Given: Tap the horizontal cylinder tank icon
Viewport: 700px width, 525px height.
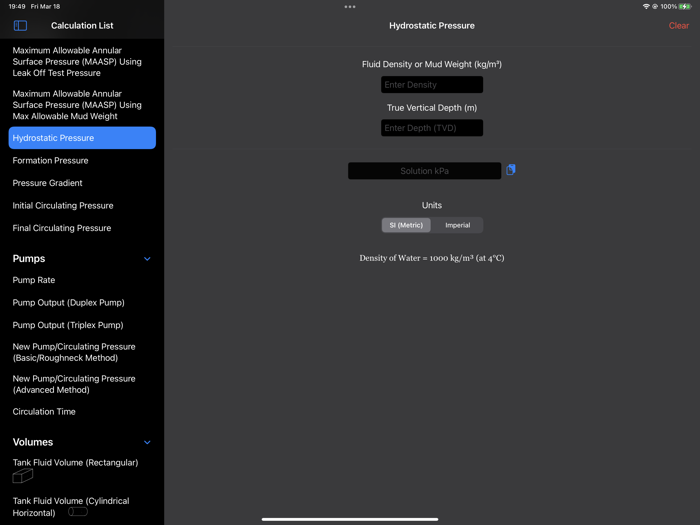Looking at the screenshot, I should (78, 512).
